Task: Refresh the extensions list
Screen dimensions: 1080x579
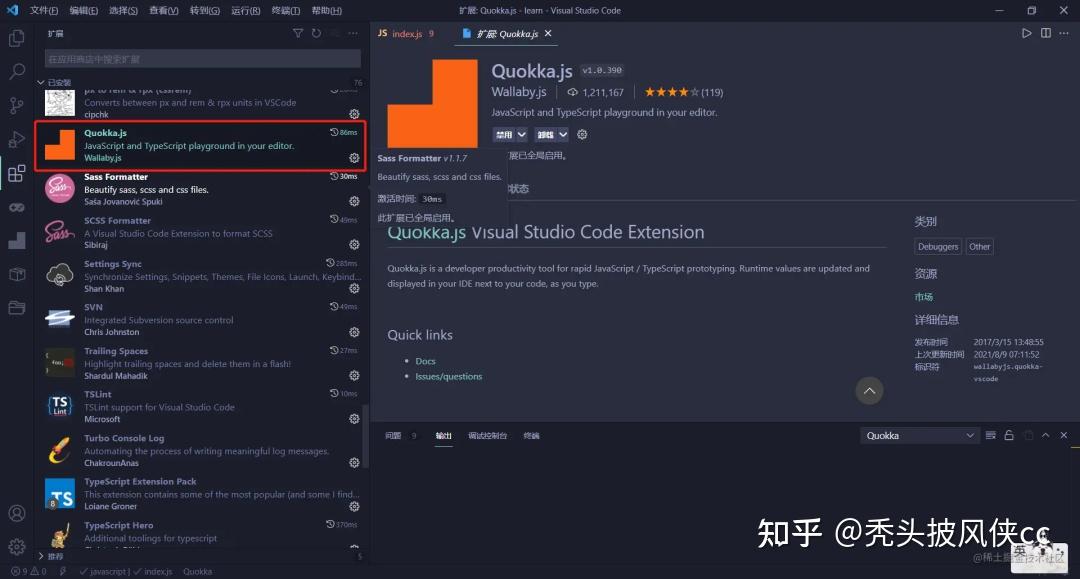Action: tap(316, 33)
